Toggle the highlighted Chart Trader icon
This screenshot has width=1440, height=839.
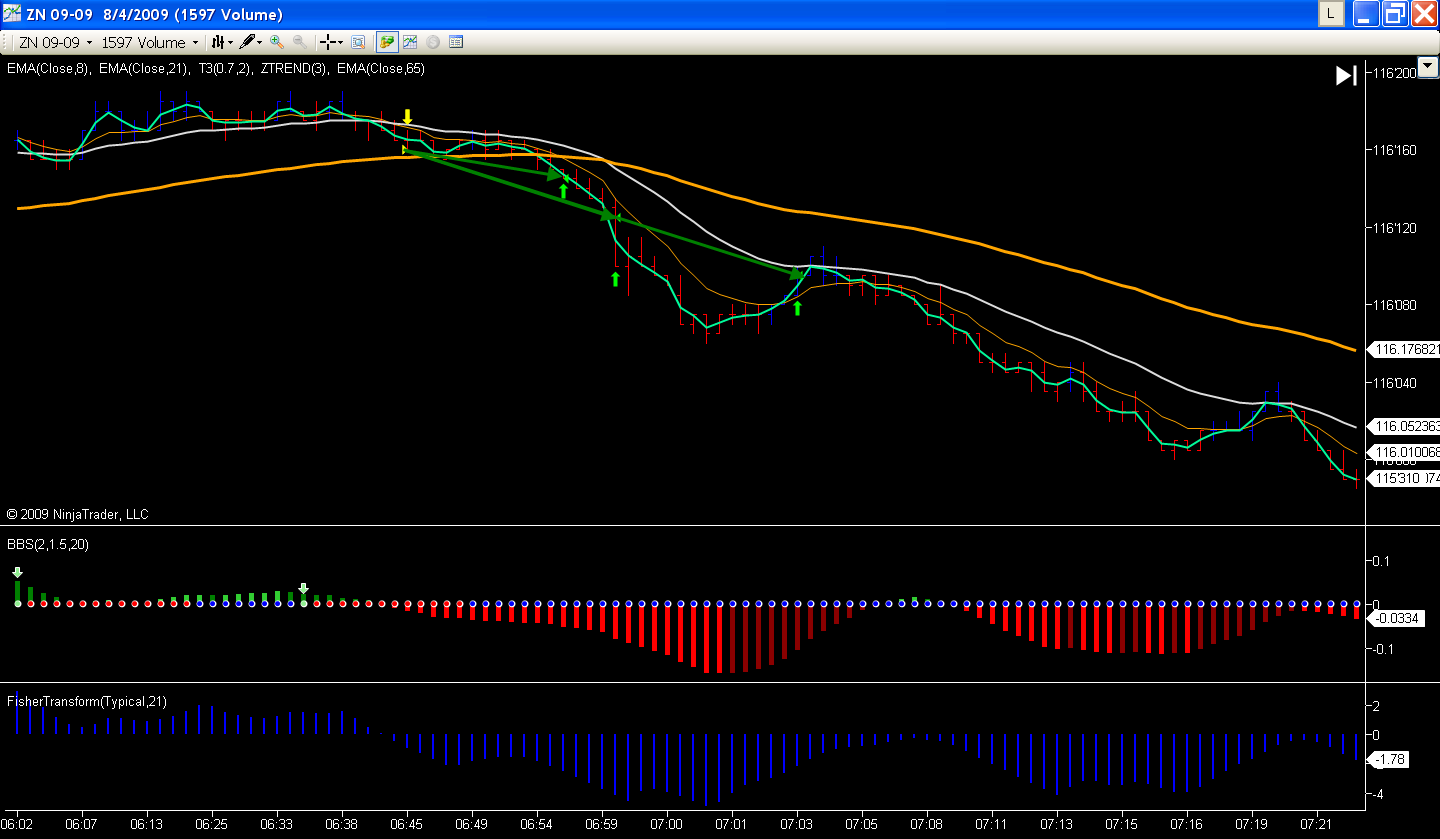click(x=386, y=42)
